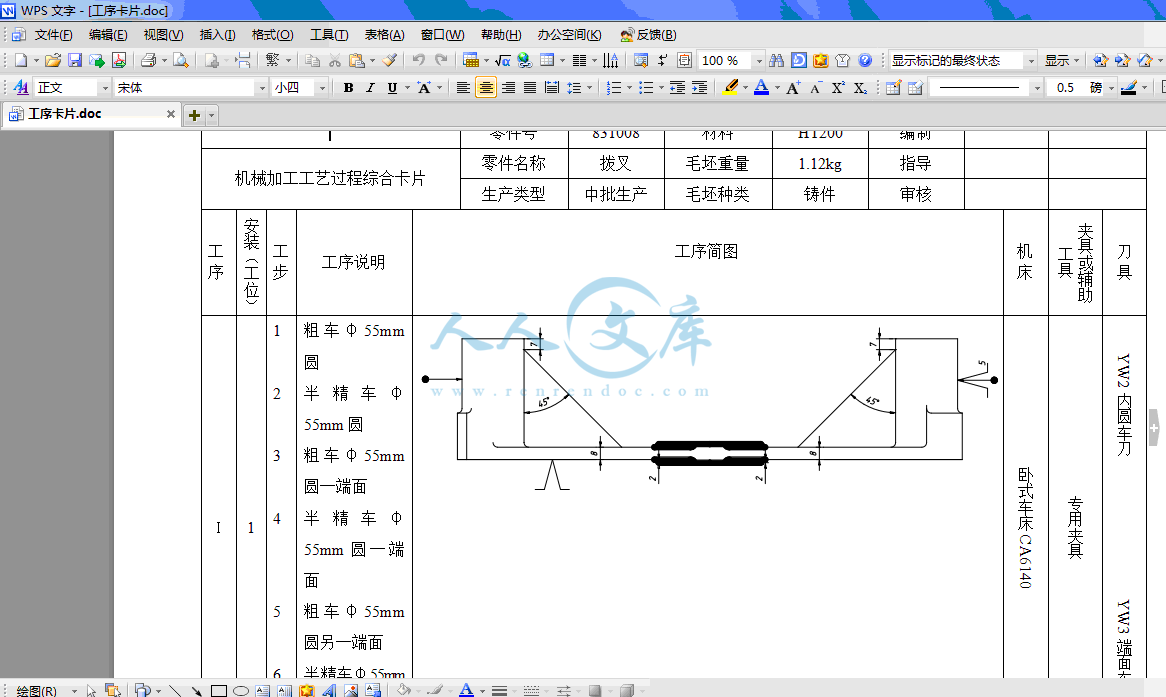Open the 格式(O) menu
Viewport: 1166px width, 697px height.
272,35
